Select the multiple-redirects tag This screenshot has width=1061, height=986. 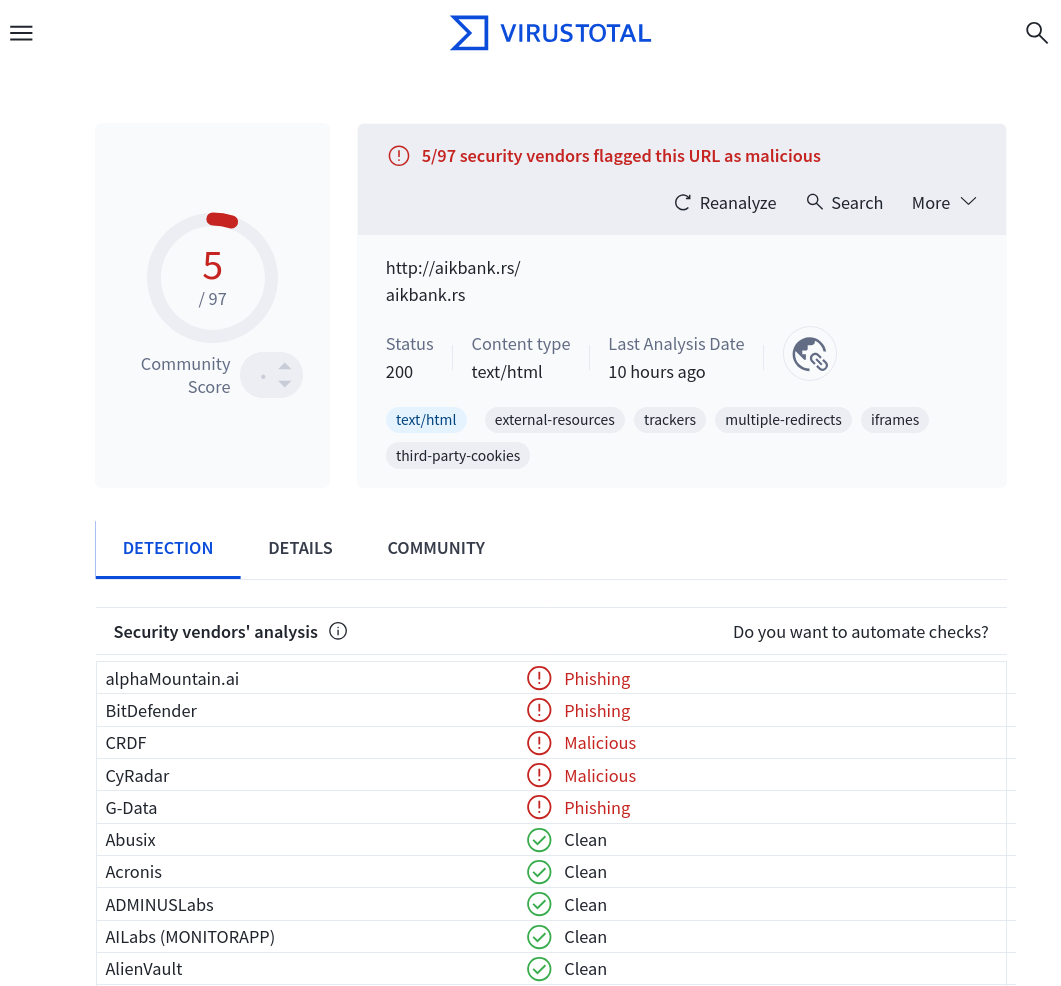click(x=783, y=420)
